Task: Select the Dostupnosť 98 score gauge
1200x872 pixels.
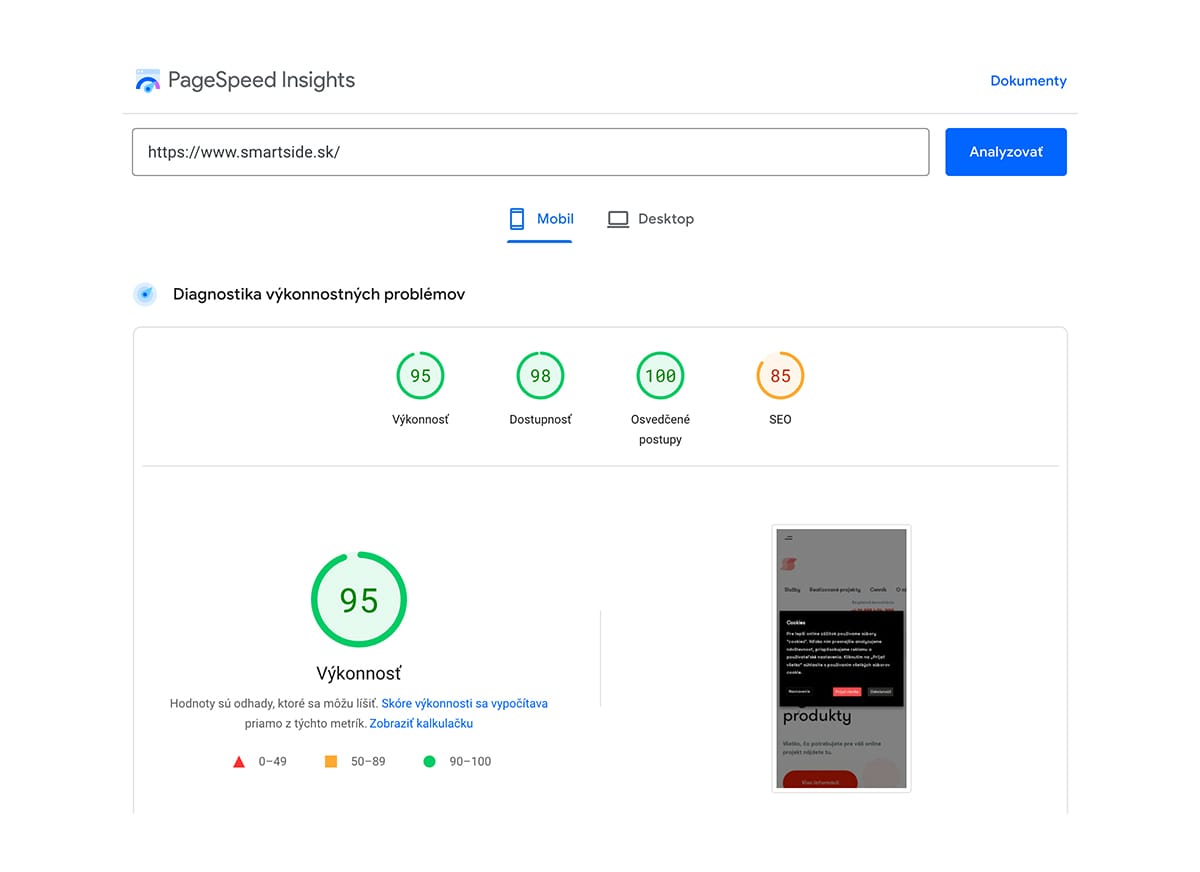Action: (x=540, y=377)
